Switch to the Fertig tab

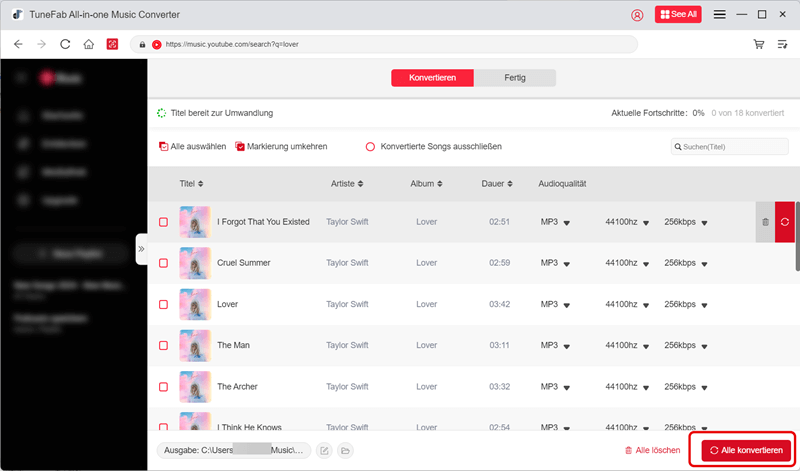tap(515, 78)
